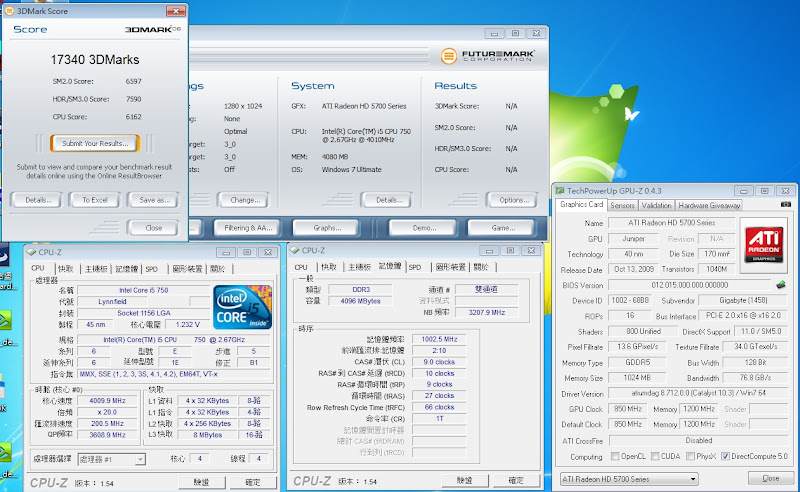This screenshot has width=800, height=492.
Task: Click the Save as button
Action: (x=154, y=200)
